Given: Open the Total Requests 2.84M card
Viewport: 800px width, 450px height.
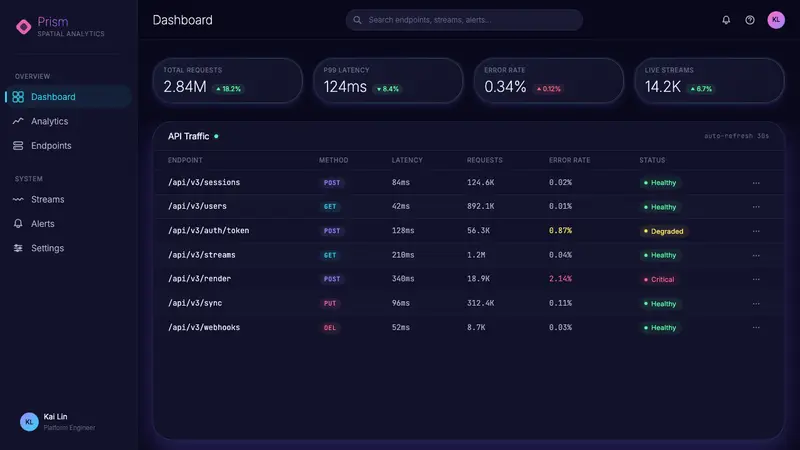Looking at the screenshot, I should [x=228, y=81].
